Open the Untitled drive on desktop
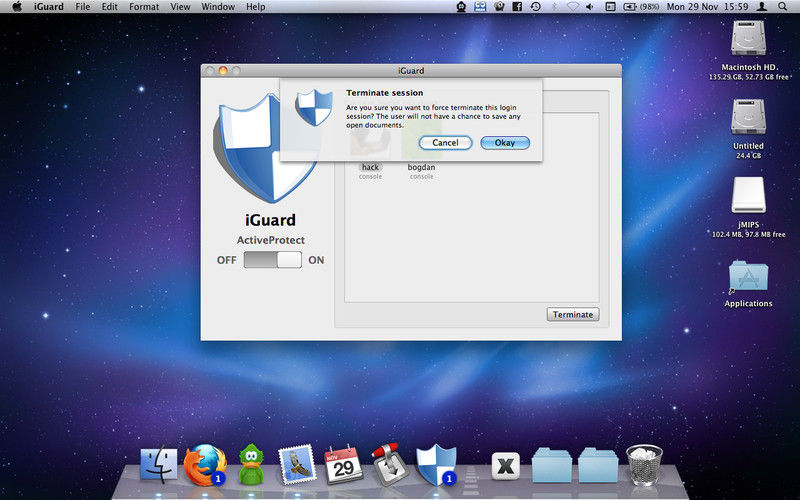Screen dimensions: 800x500 748,117
